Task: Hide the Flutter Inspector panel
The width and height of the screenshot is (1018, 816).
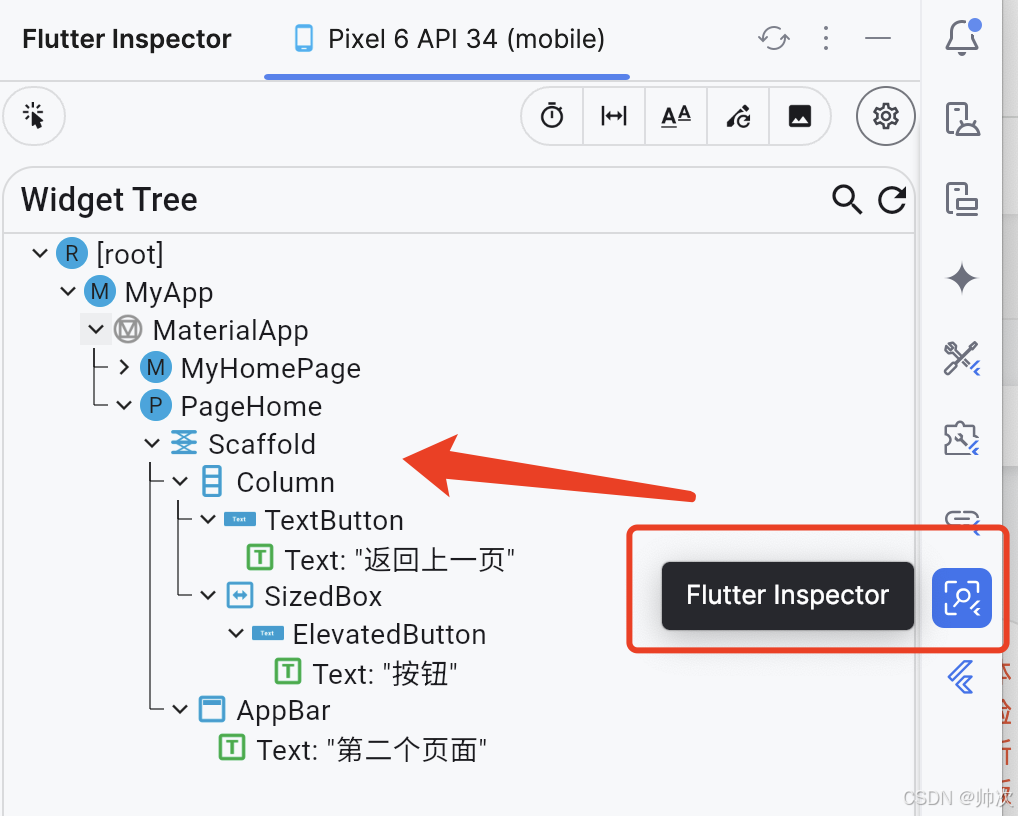Action: pyautogui.click(x=878, y=38)
